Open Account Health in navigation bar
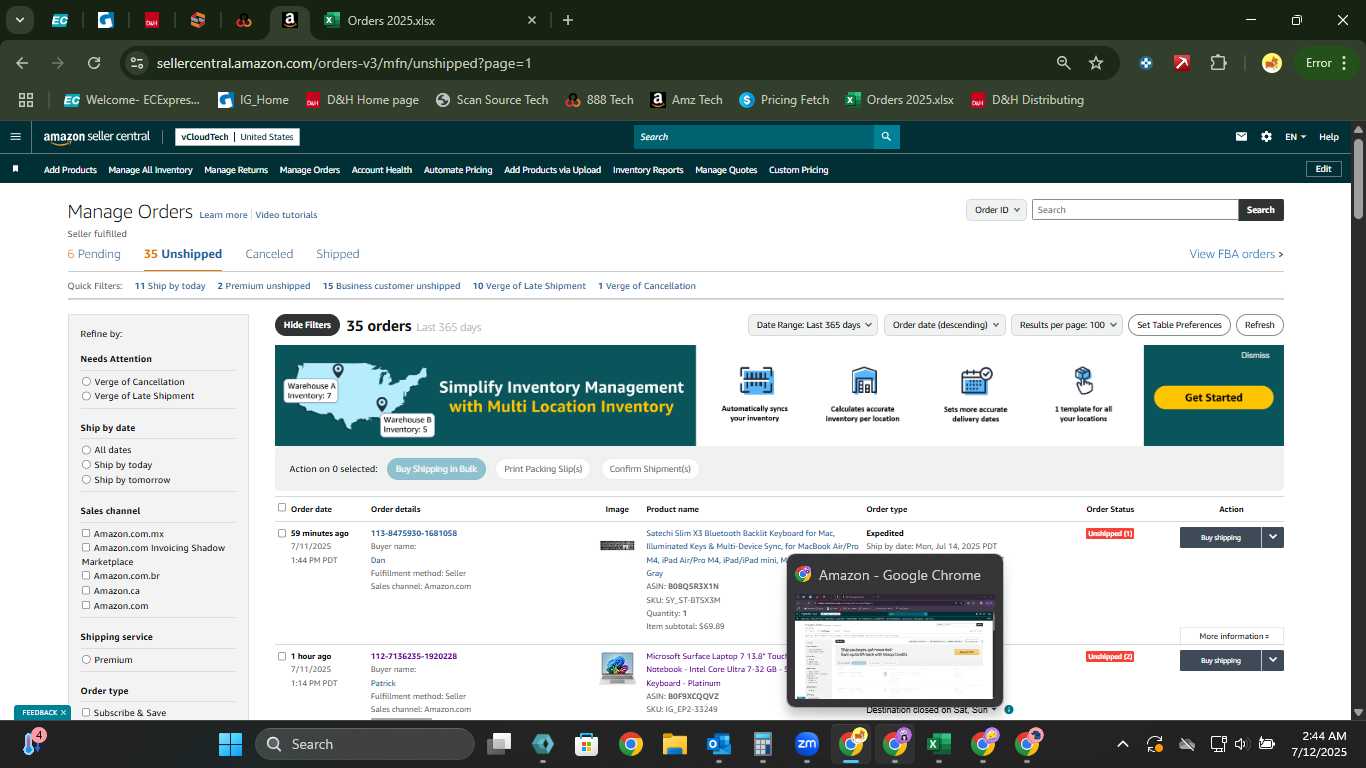1366x768 pixels. [x=381, y=170]
